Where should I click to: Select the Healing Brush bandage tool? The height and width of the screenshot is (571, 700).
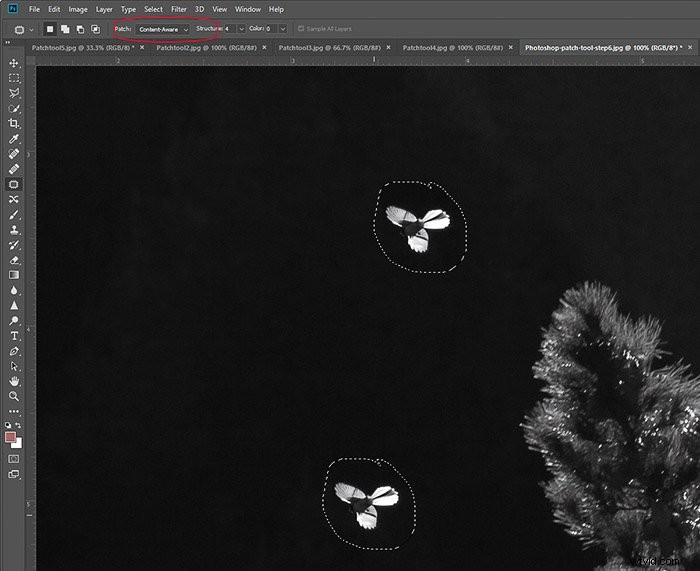point(14,169)
